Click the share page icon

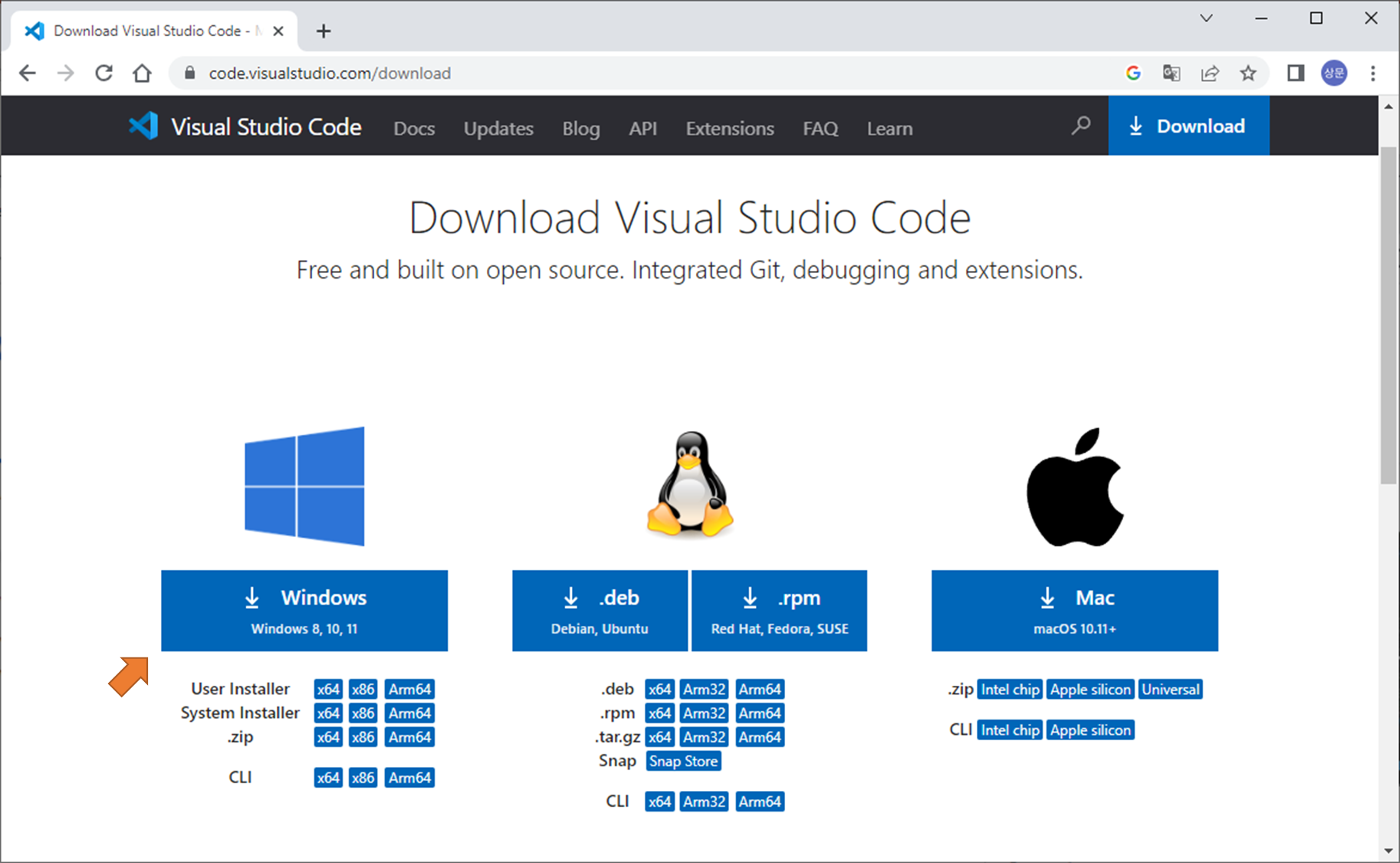coord(1210,73)
